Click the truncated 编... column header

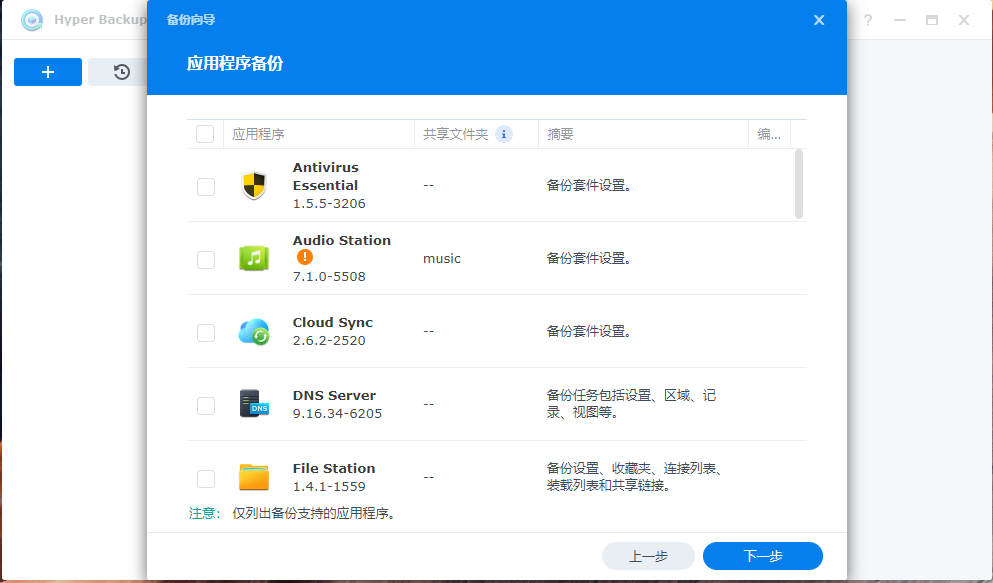click(x=769, y=134)
